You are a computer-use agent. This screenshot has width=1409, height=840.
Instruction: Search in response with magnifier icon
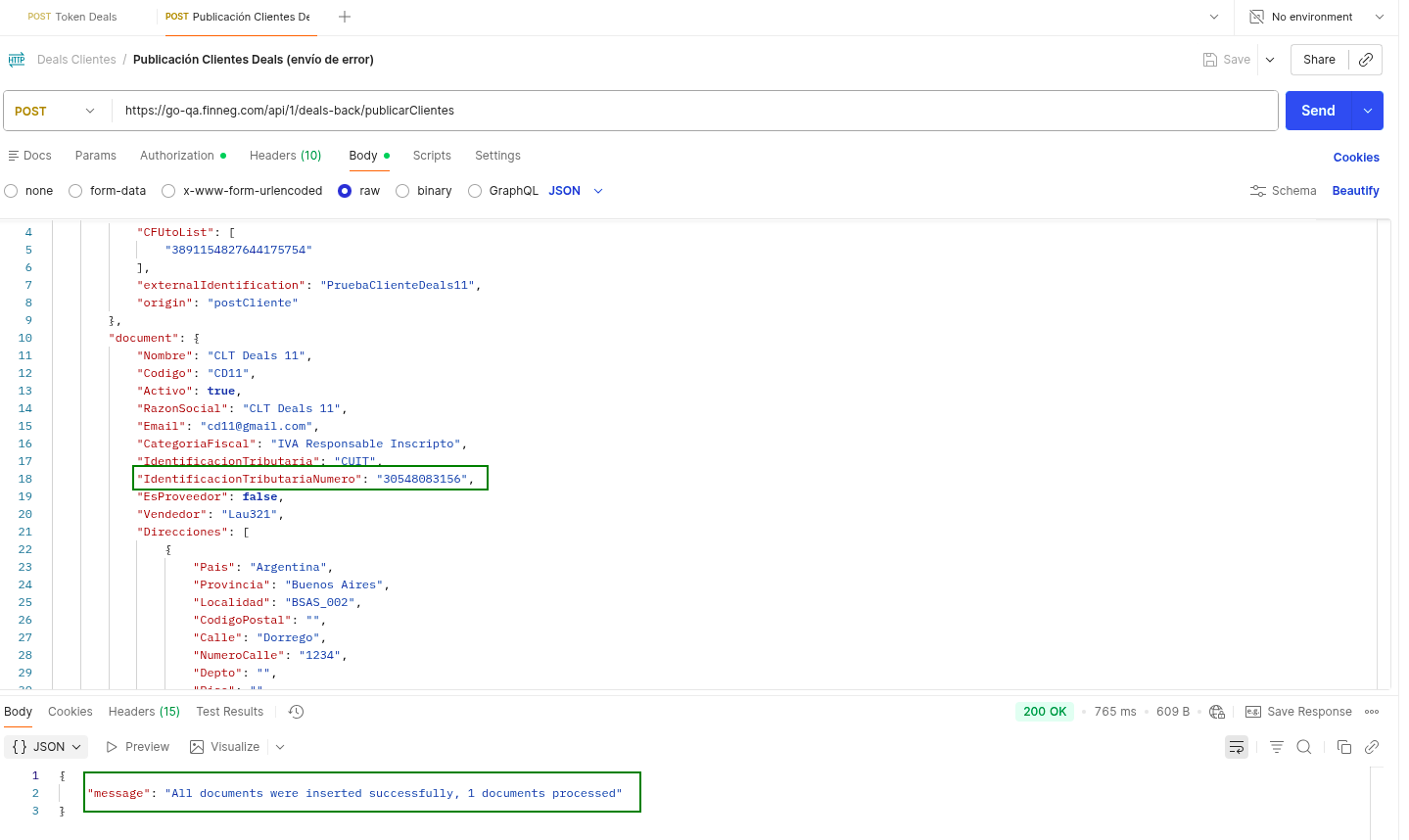pos(1304,747)
